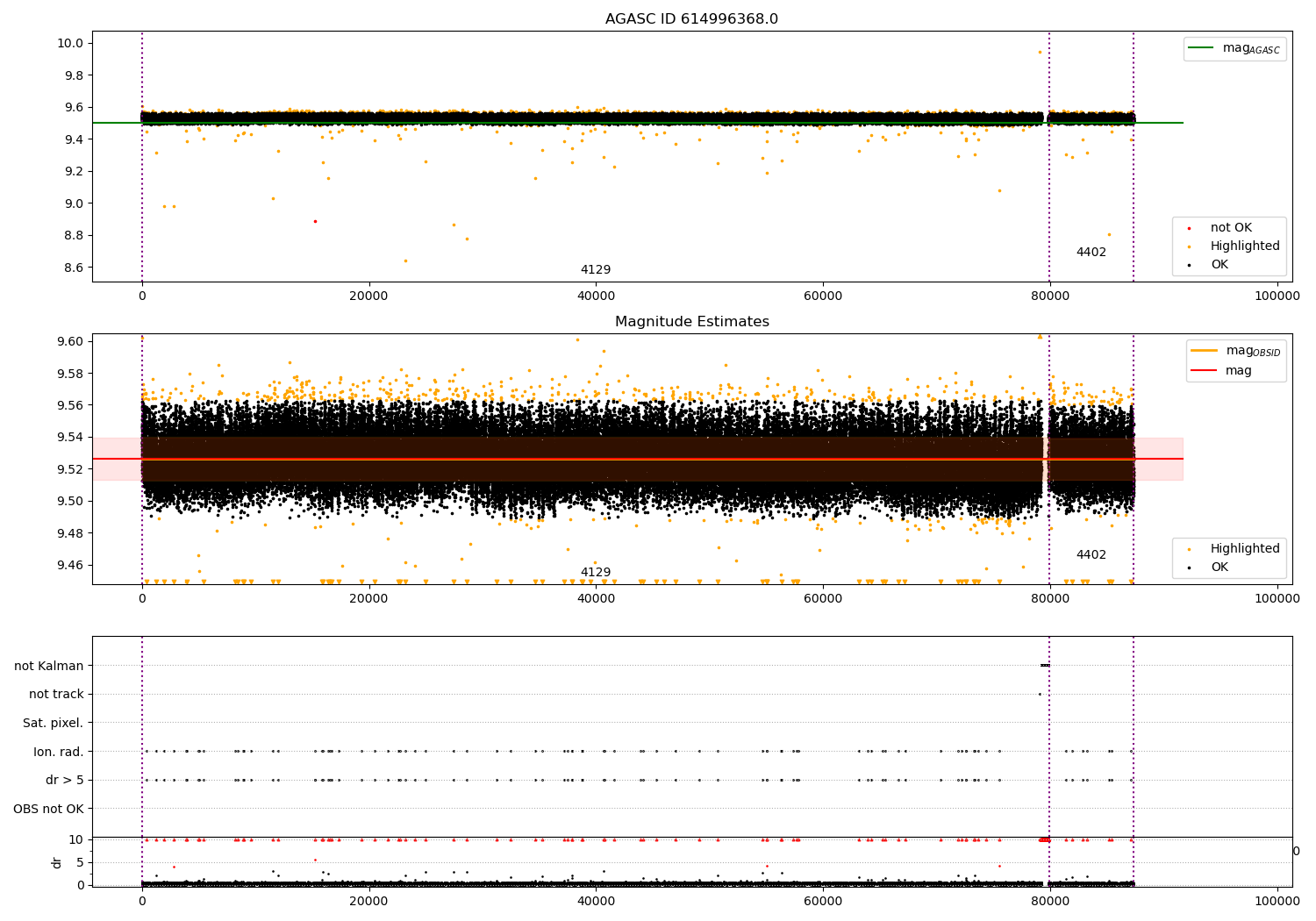Click the 4402 observation label in top plot

tap(1091, 253)
